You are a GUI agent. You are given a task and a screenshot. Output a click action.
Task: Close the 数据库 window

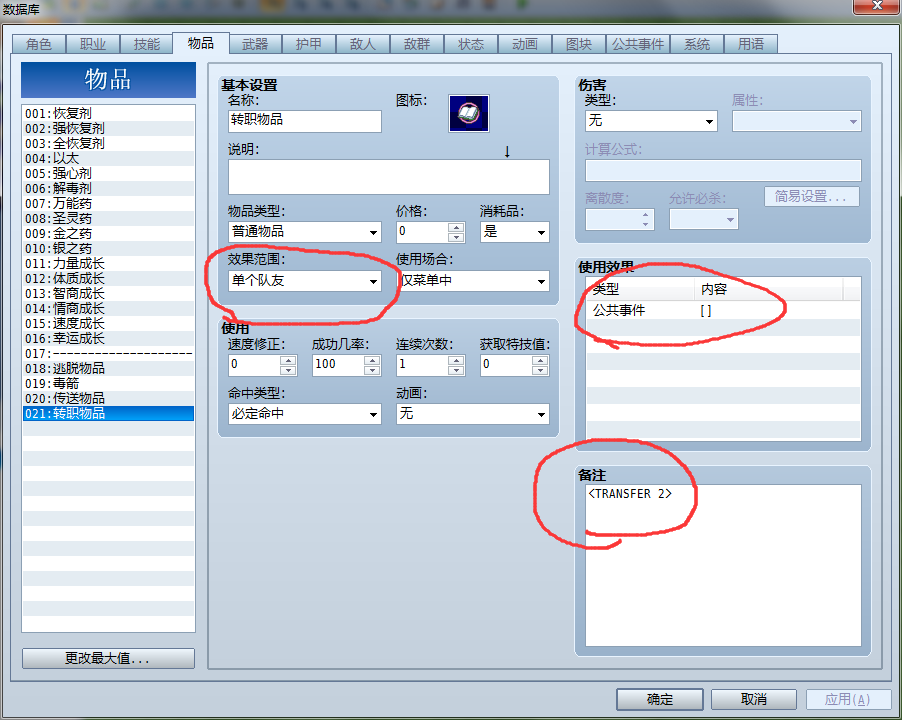pos(877,6)
